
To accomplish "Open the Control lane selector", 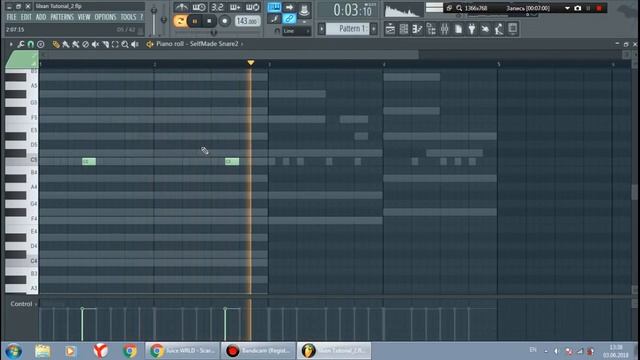I will [24, 304].
